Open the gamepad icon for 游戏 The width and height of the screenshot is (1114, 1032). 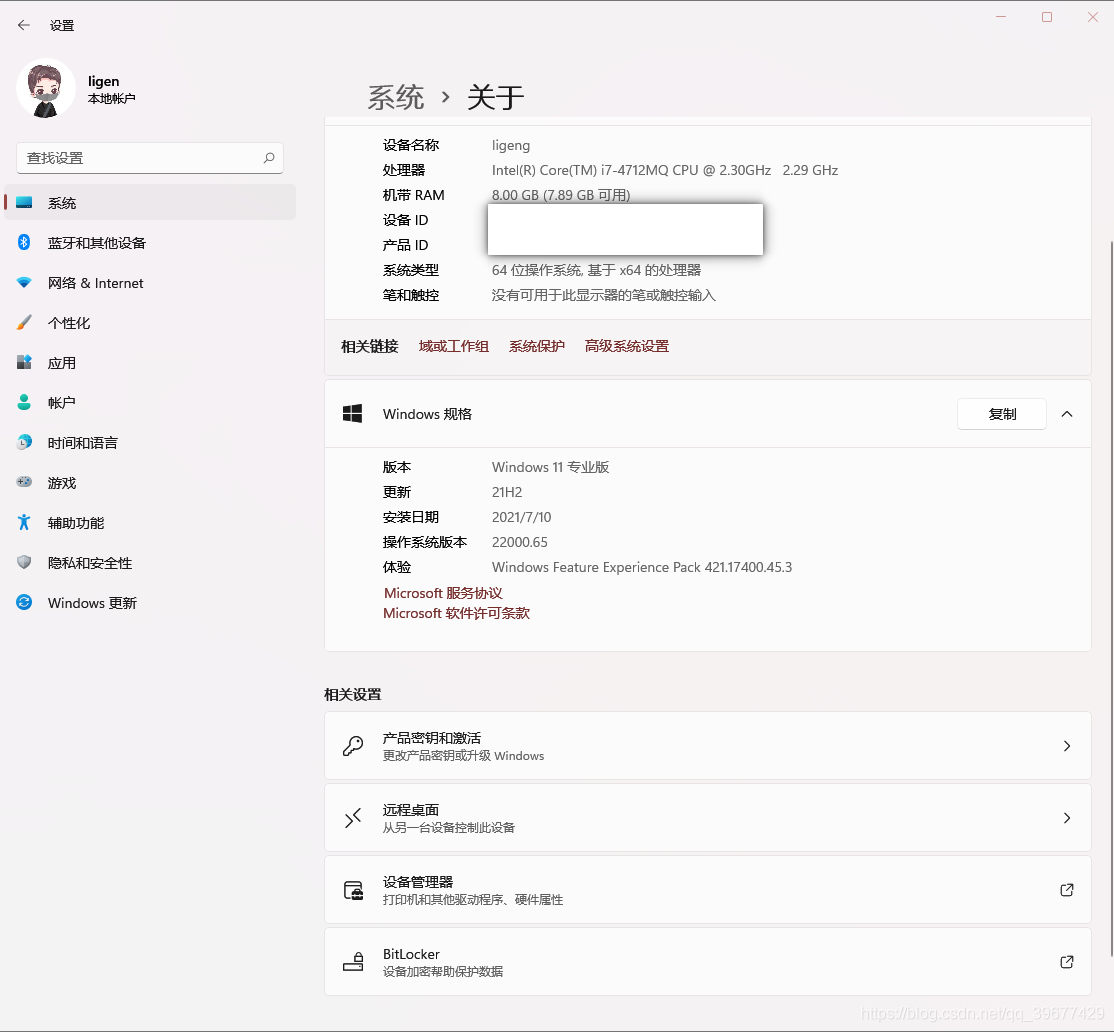(x=24, y=482)
